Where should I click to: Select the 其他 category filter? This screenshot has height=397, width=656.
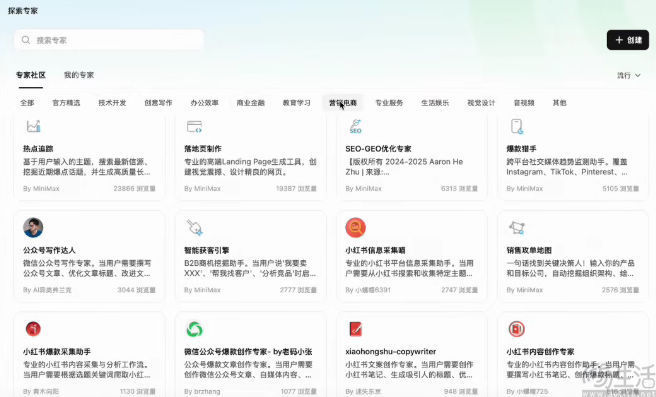coord(559,102)
